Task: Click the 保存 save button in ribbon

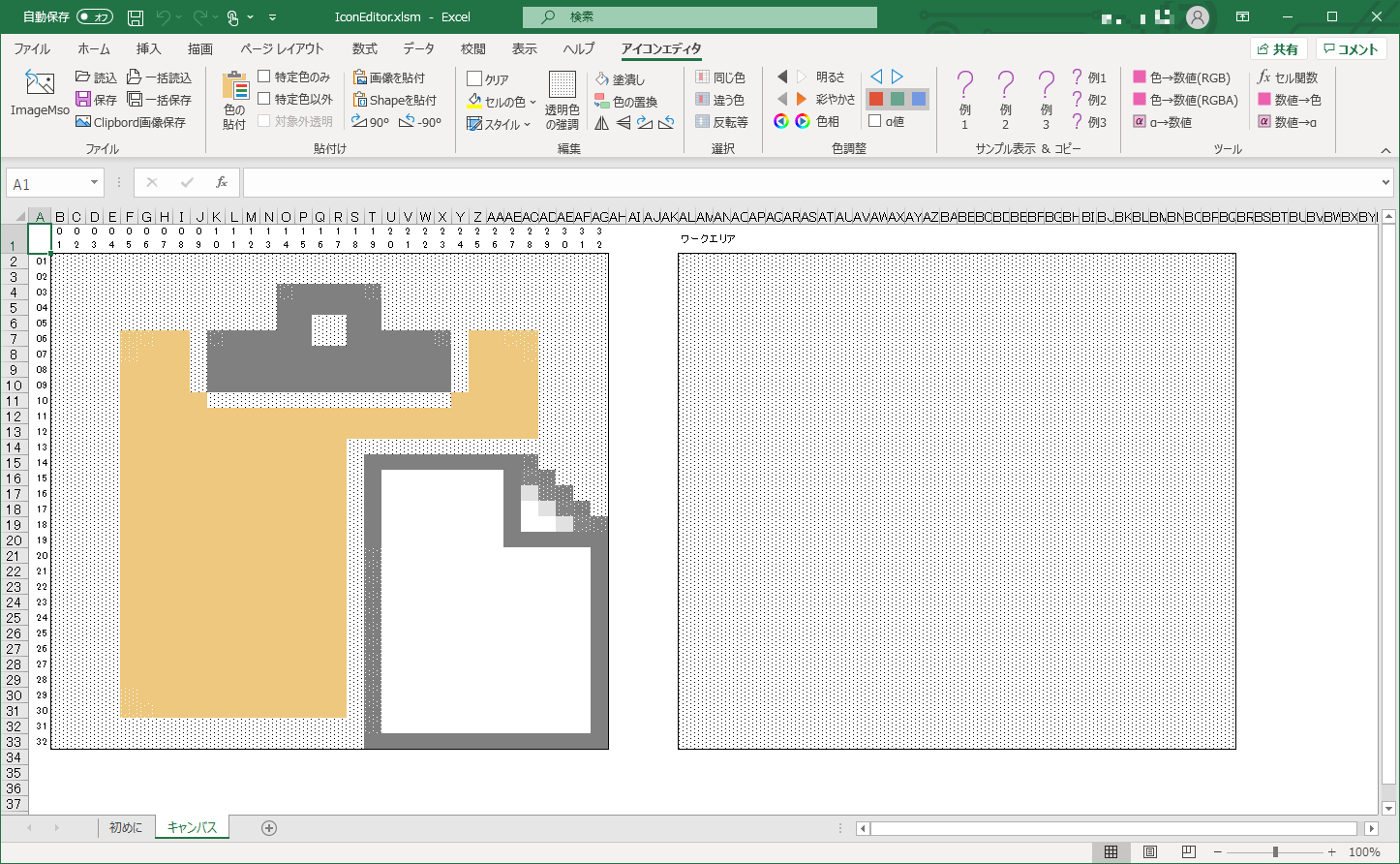Action: 96,100
